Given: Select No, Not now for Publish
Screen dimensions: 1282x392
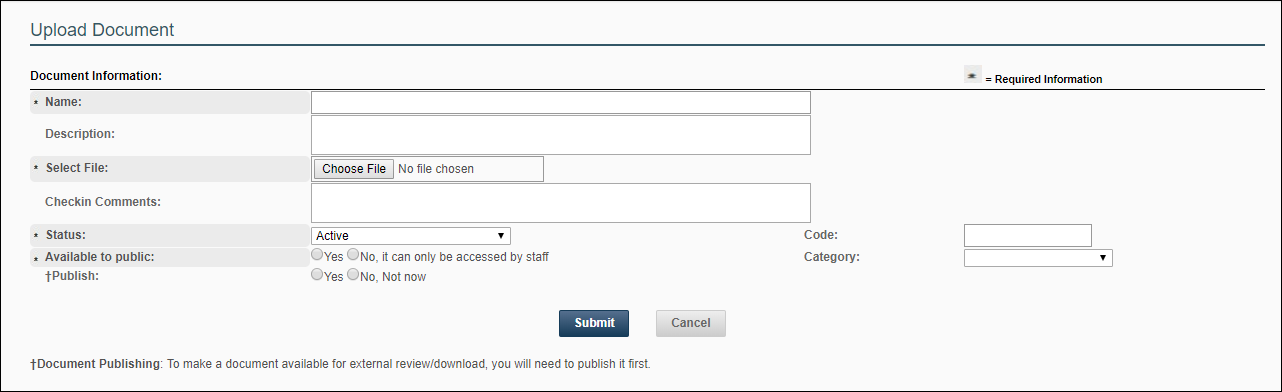Looking at the screenshot, I should point(352,275).
